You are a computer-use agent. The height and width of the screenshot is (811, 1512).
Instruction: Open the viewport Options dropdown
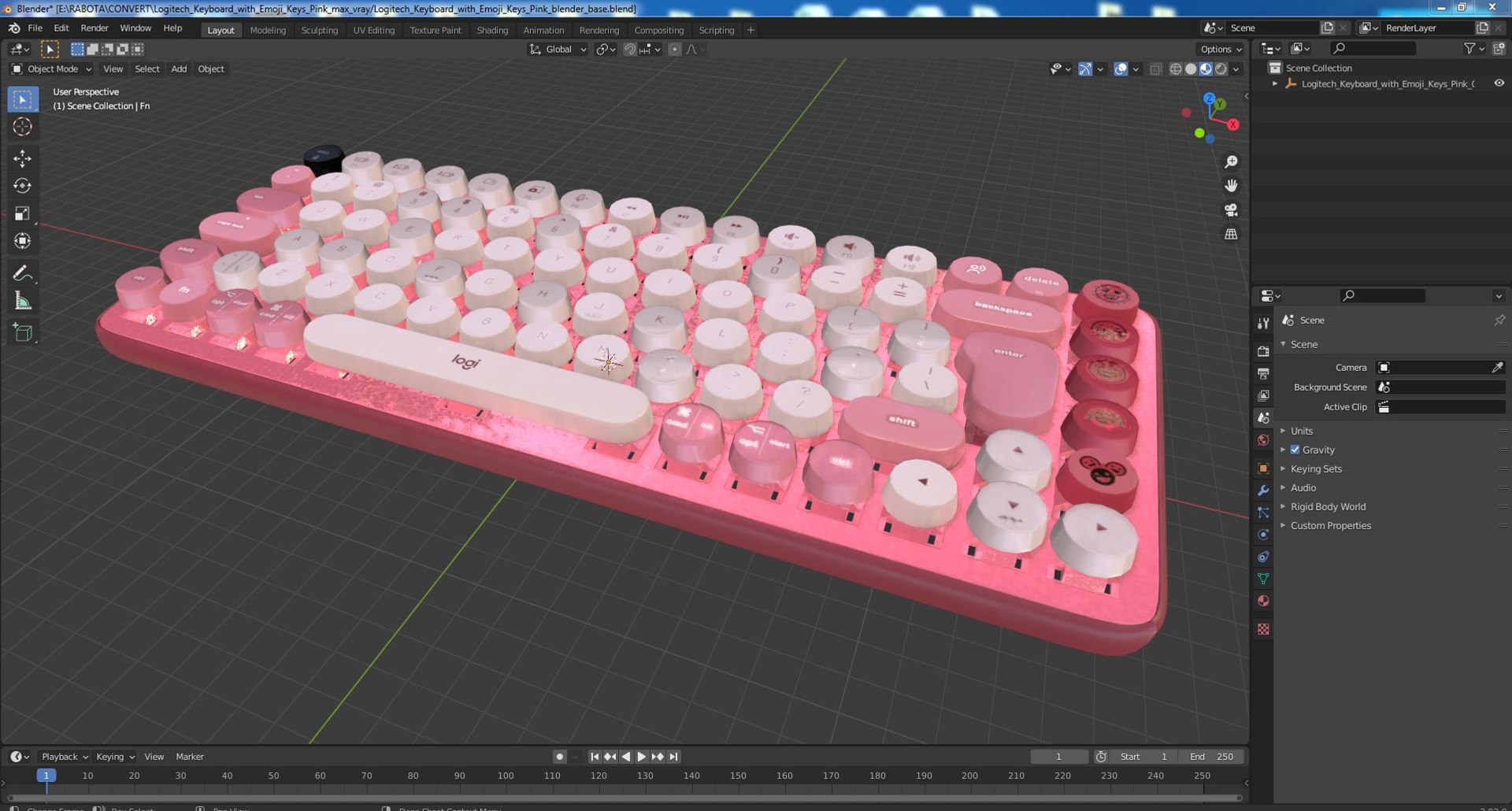1221,50
